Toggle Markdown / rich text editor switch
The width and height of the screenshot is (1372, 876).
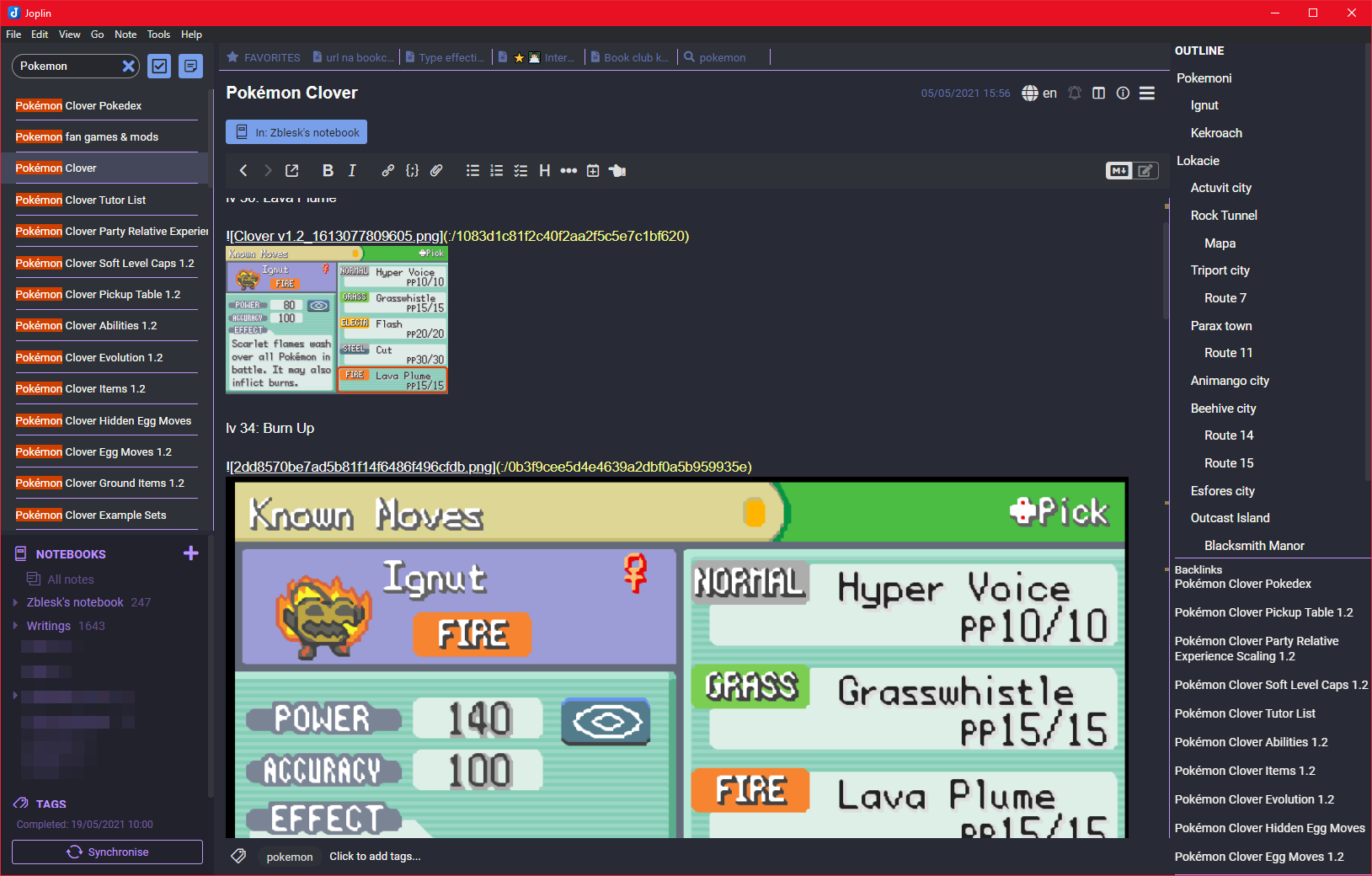[x=1131, y=171]
